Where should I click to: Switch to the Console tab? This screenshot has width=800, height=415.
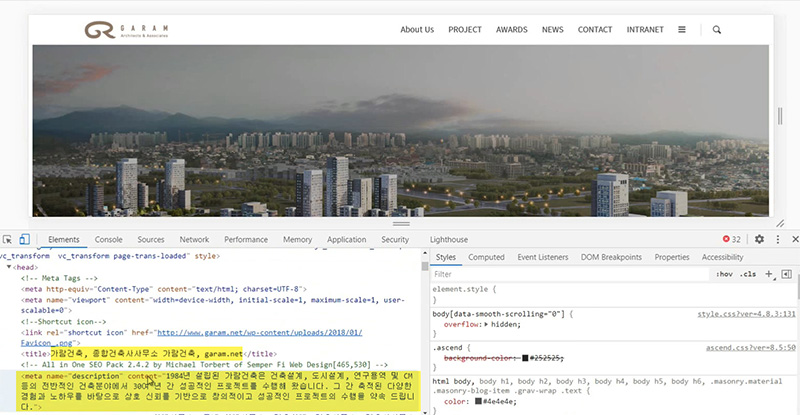(108, 240)
